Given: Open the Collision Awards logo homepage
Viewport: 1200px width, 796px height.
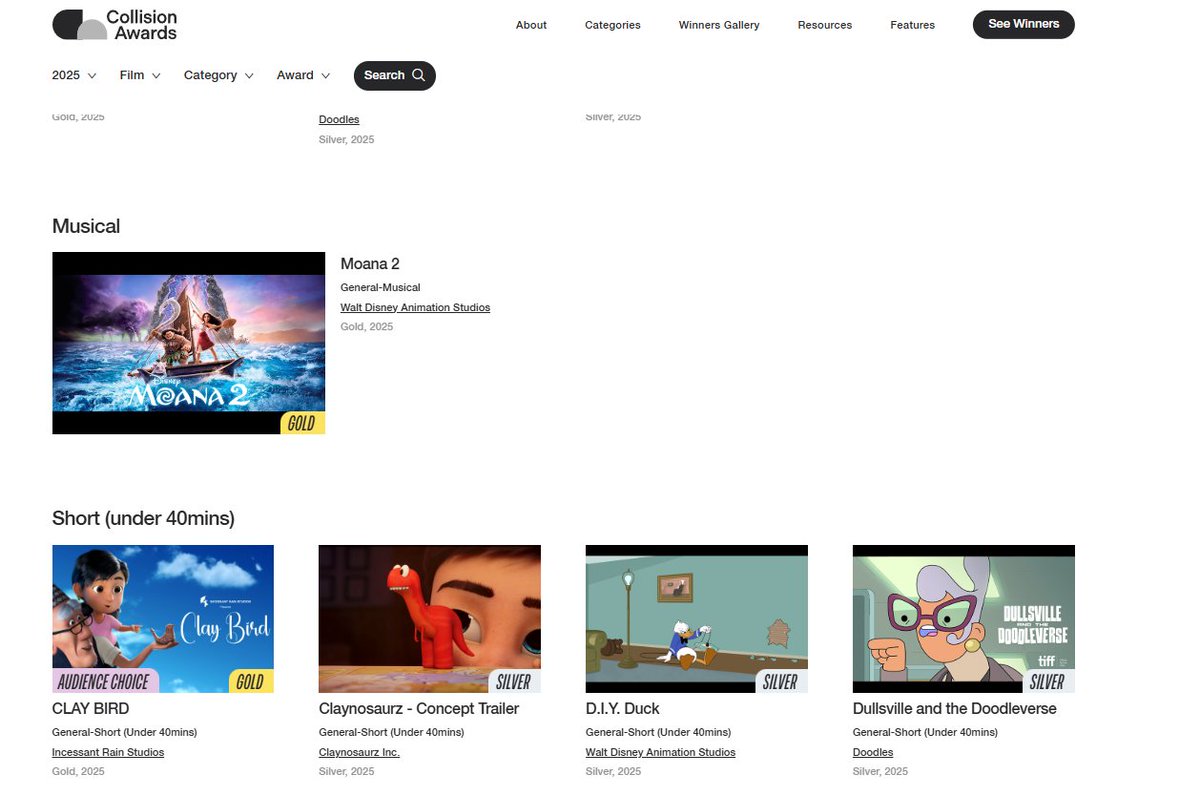Looking at the screenshot, I should click(x=115, y=25).
